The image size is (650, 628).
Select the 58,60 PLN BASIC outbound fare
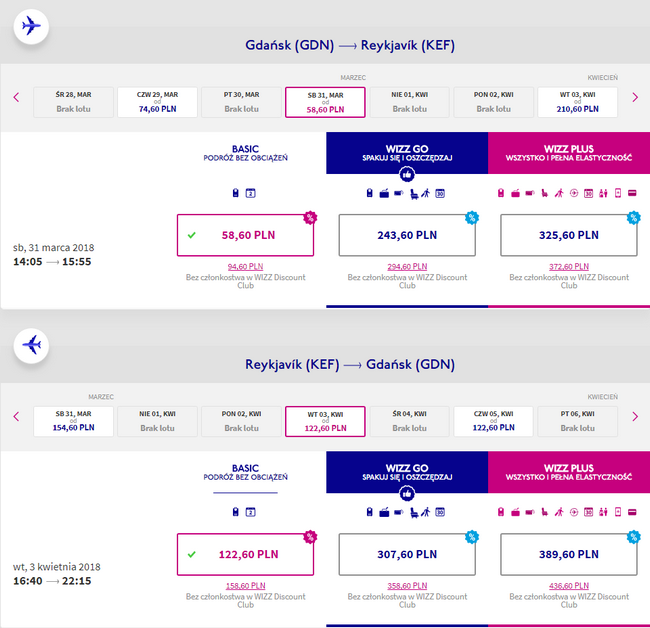click(x=245, y=235)
